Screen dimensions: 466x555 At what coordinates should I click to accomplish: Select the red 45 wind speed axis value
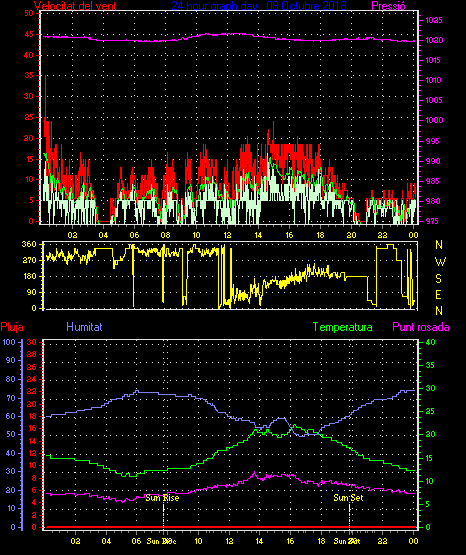tap(29, 34)
